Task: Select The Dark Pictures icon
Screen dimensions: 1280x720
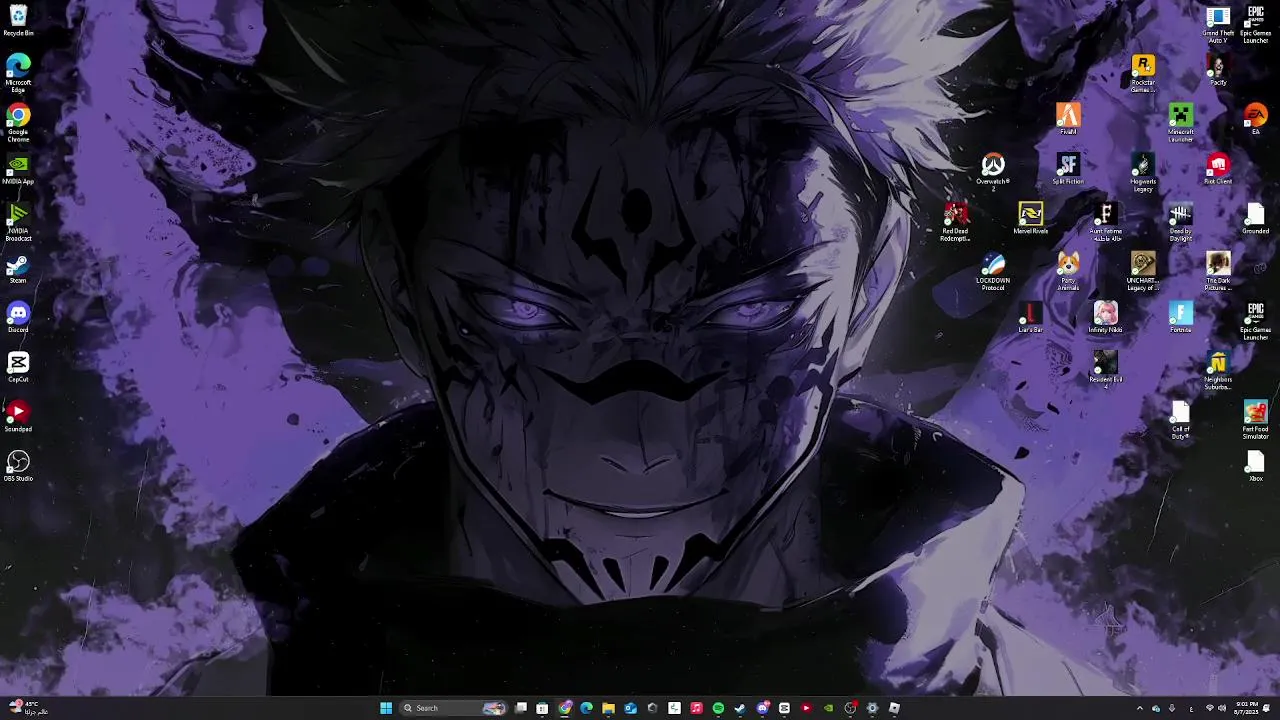Action: [x=1218, y=271]
